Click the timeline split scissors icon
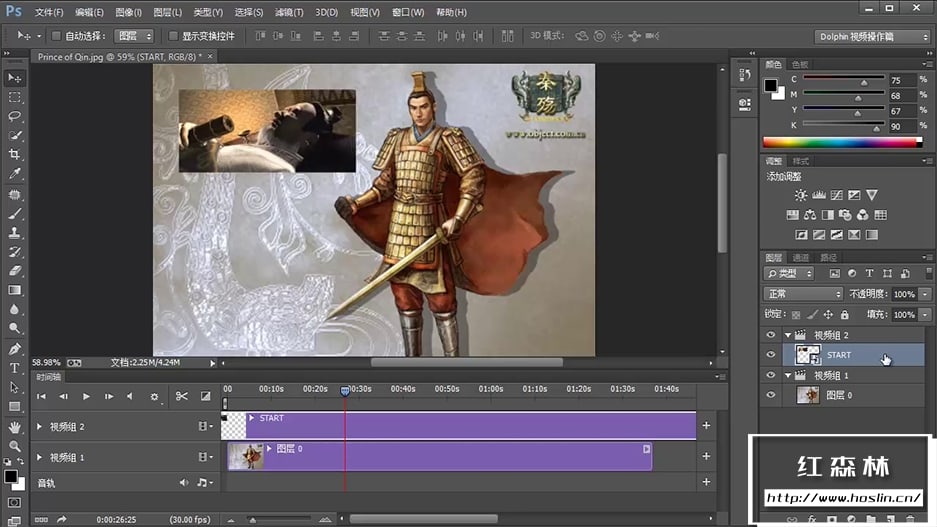937x527 pixels. click(x=182, y=396)
